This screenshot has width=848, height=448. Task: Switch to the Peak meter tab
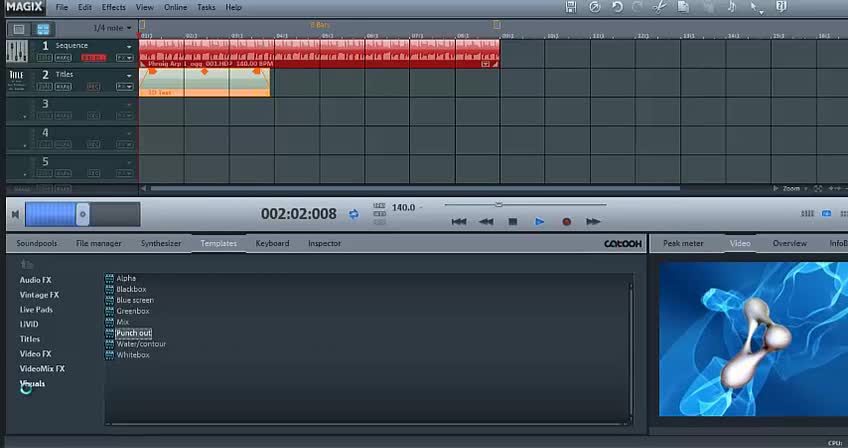683,243
